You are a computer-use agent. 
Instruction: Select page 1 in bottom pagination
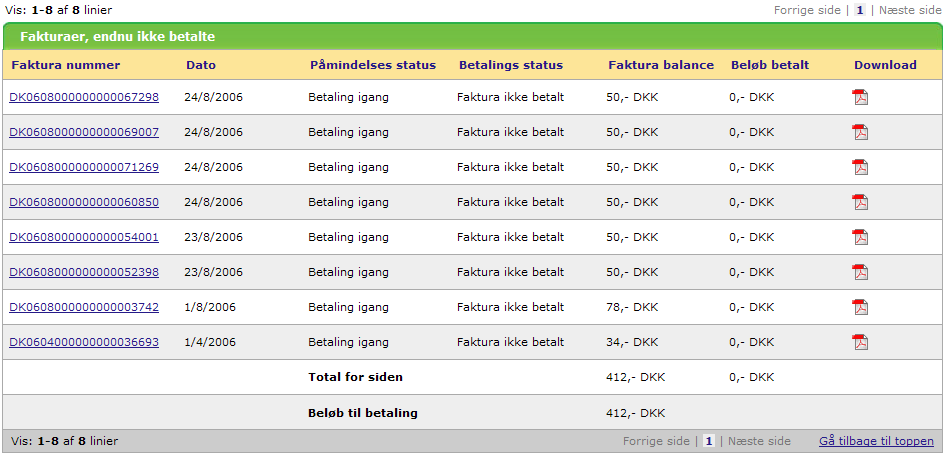click(x=709, y=441)
